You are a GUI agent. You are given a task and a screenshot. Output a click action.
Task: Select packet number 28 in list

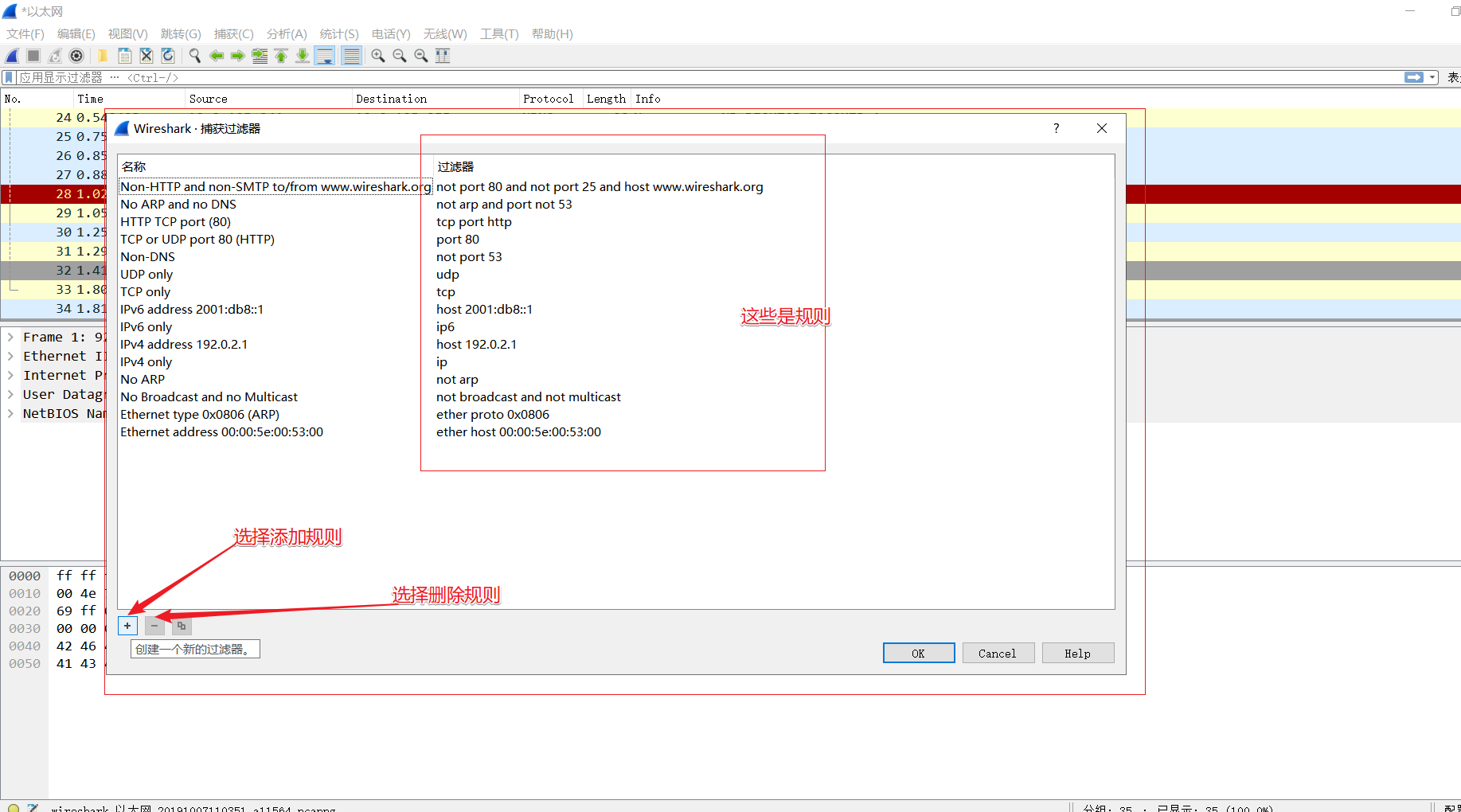(x=53, y=193)
